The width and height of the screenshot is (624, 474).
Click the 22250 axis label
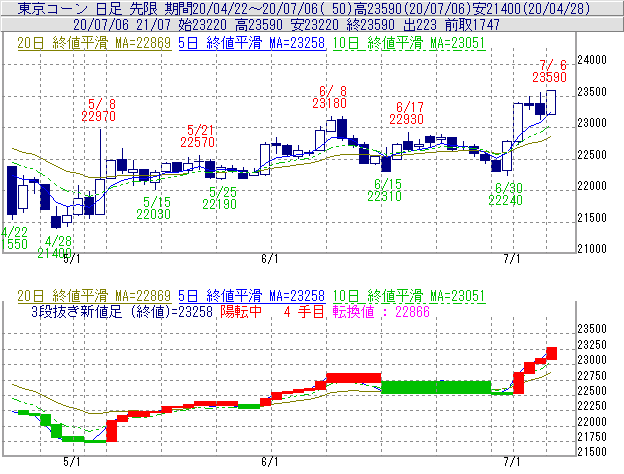(x=592, y=406)
